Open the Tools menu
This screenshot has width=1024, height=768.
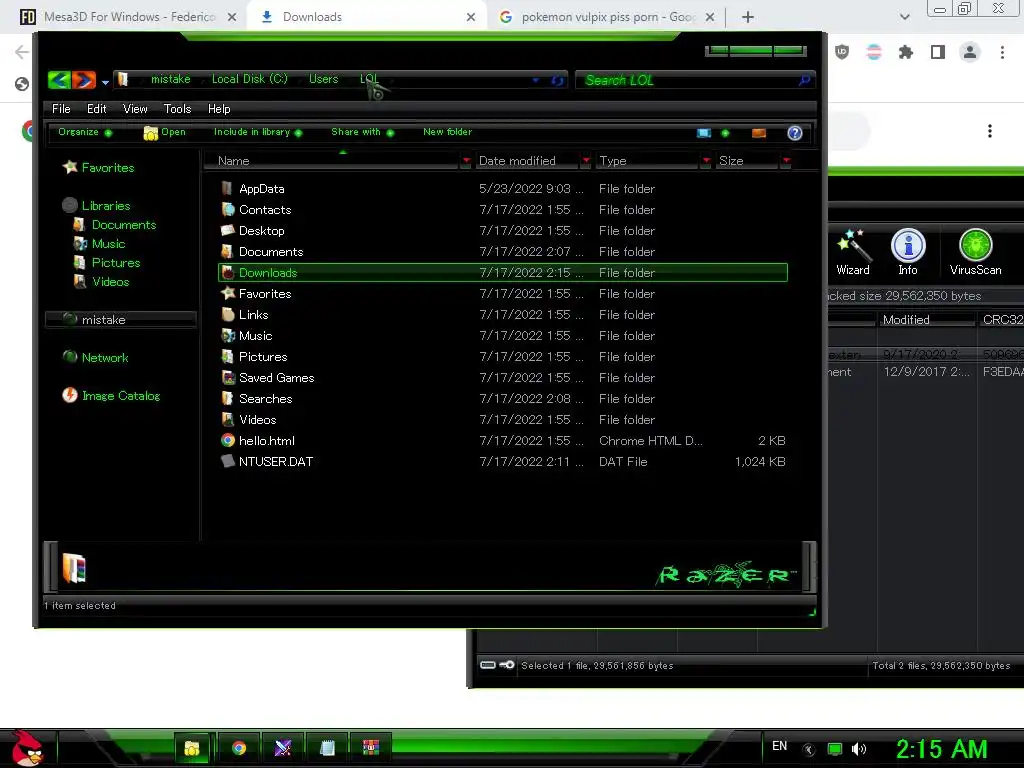click(x=177, y=109)
